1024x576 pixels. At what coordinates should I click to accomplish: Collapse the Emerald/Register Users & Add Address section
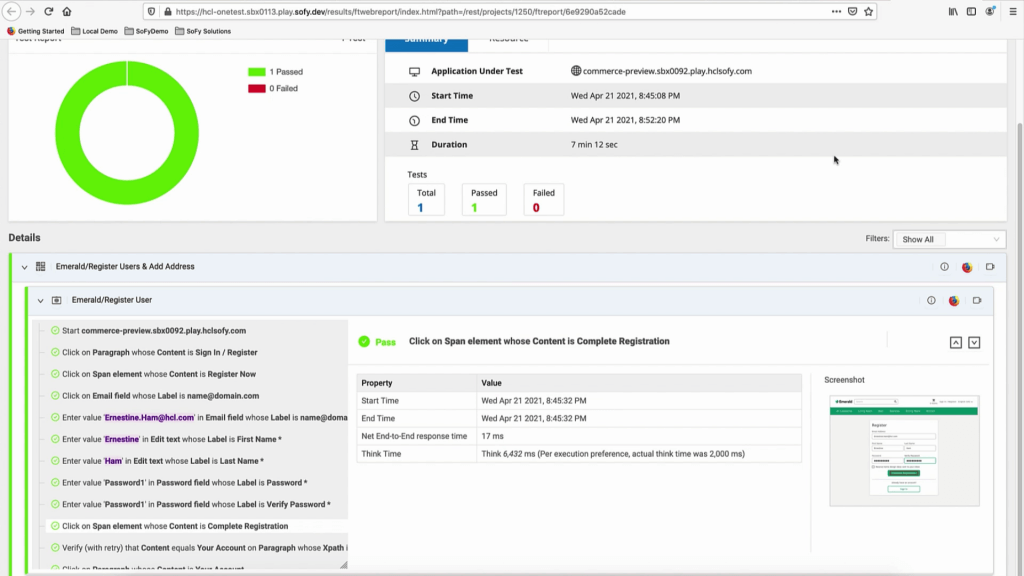click(x=25, y=267)
